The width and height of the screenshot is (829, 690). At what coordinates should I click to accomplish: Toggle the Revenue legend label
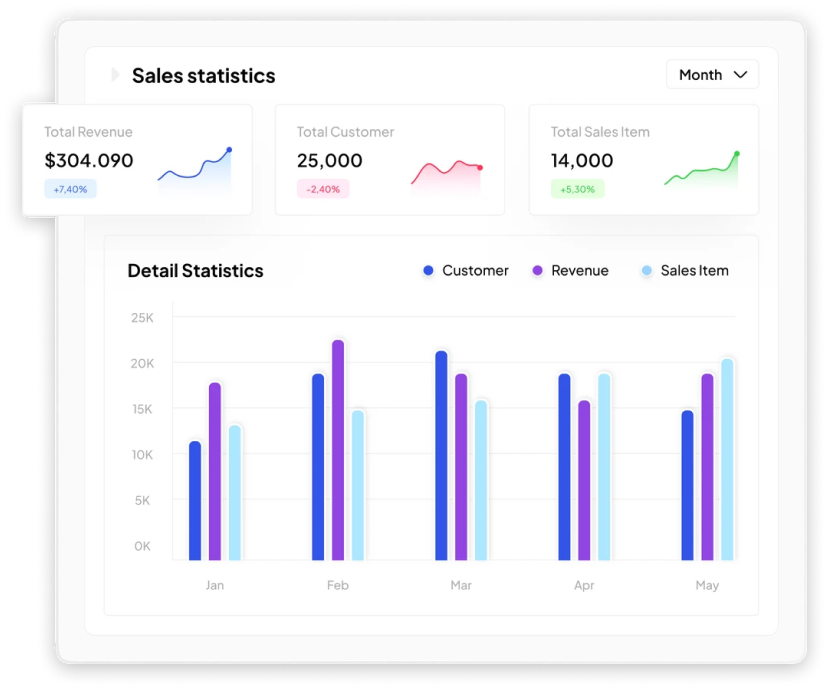[x=580, y=271]
